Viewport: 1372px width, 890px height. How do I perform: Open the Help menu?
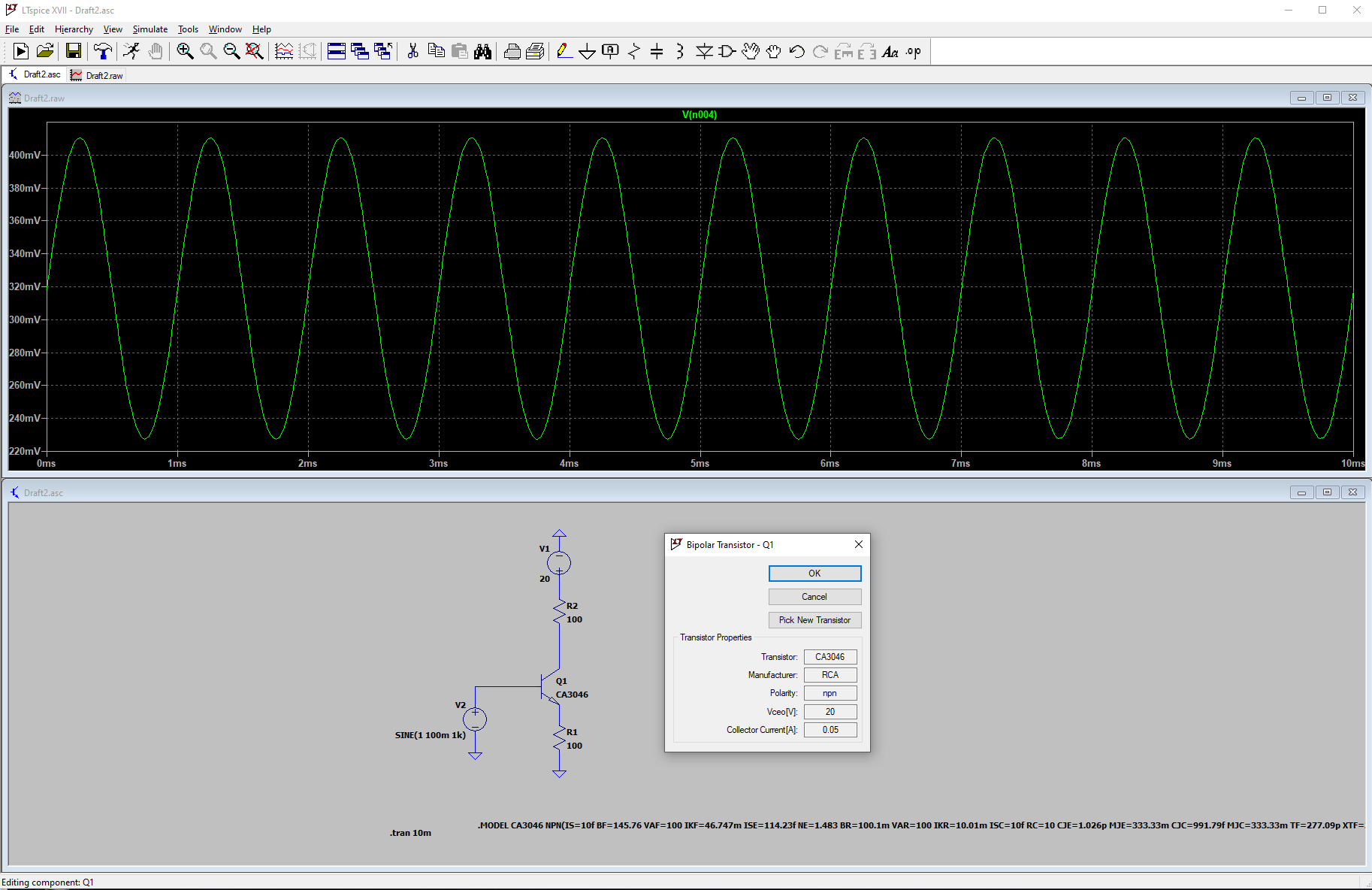(x=261, y=29)
